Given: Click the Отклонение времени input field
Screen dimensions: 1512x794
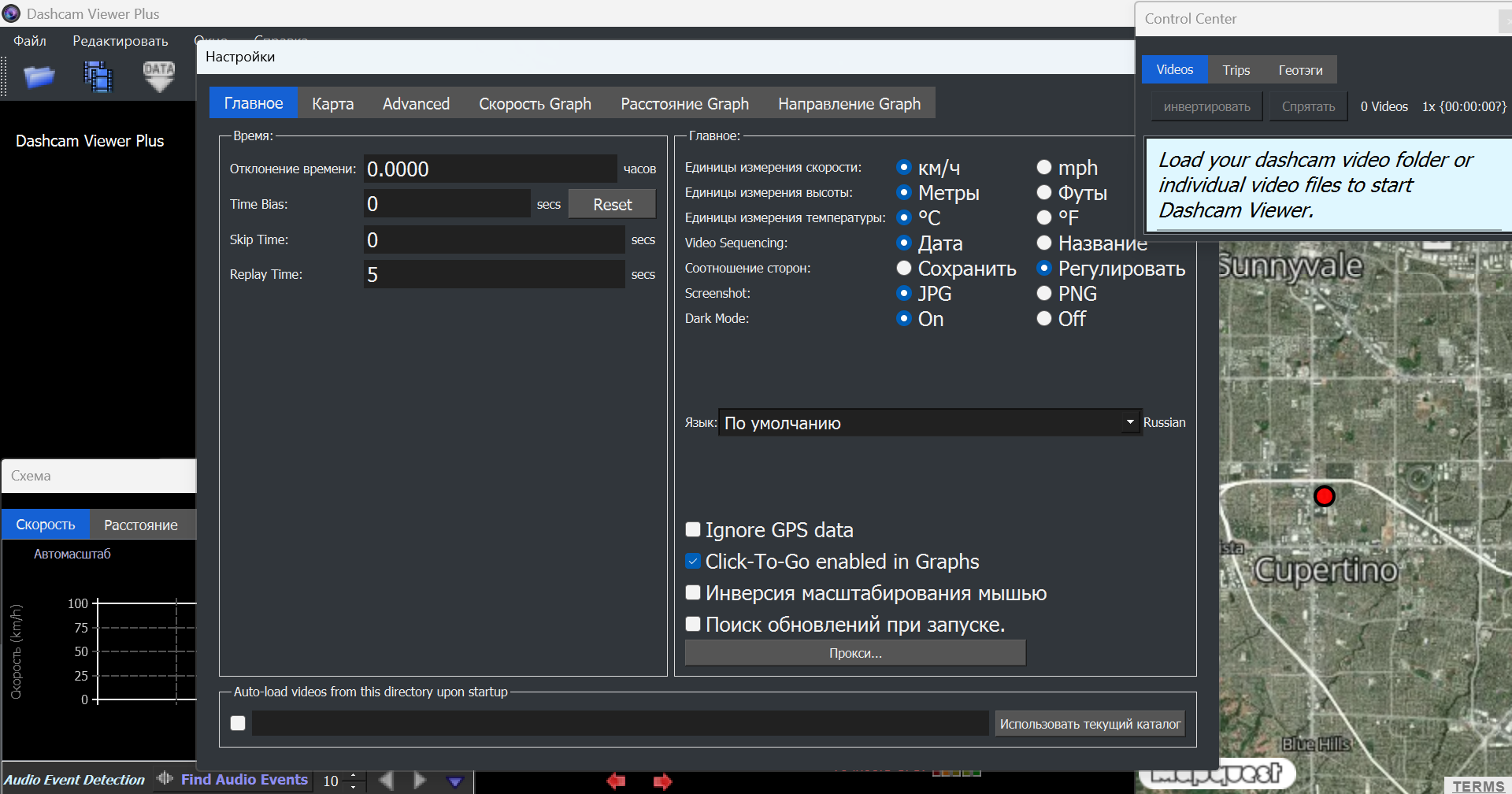Looking at the screenshot, I should click(x=490, y=169).
